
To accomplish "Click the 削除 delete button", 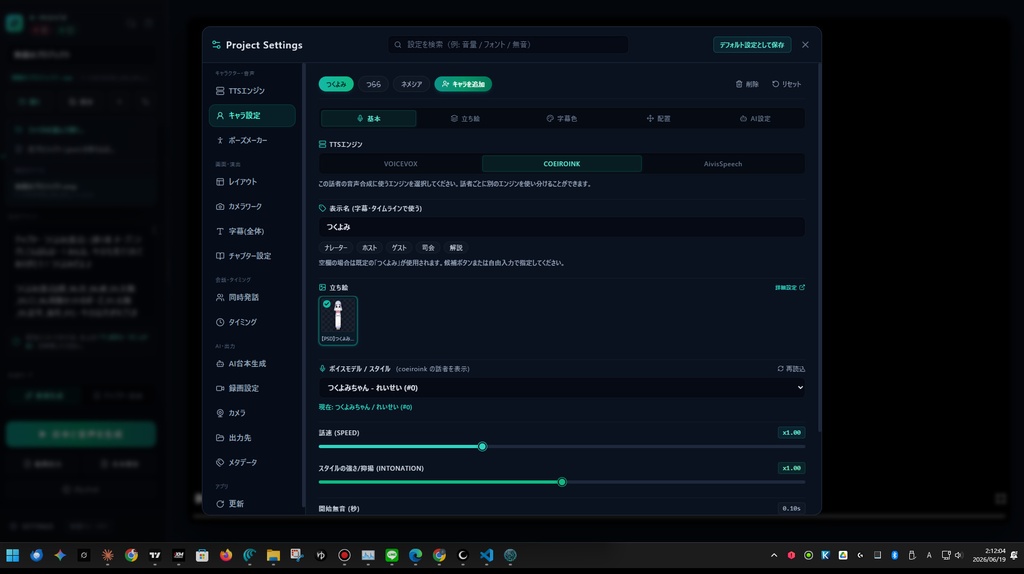I will (746, 84).
